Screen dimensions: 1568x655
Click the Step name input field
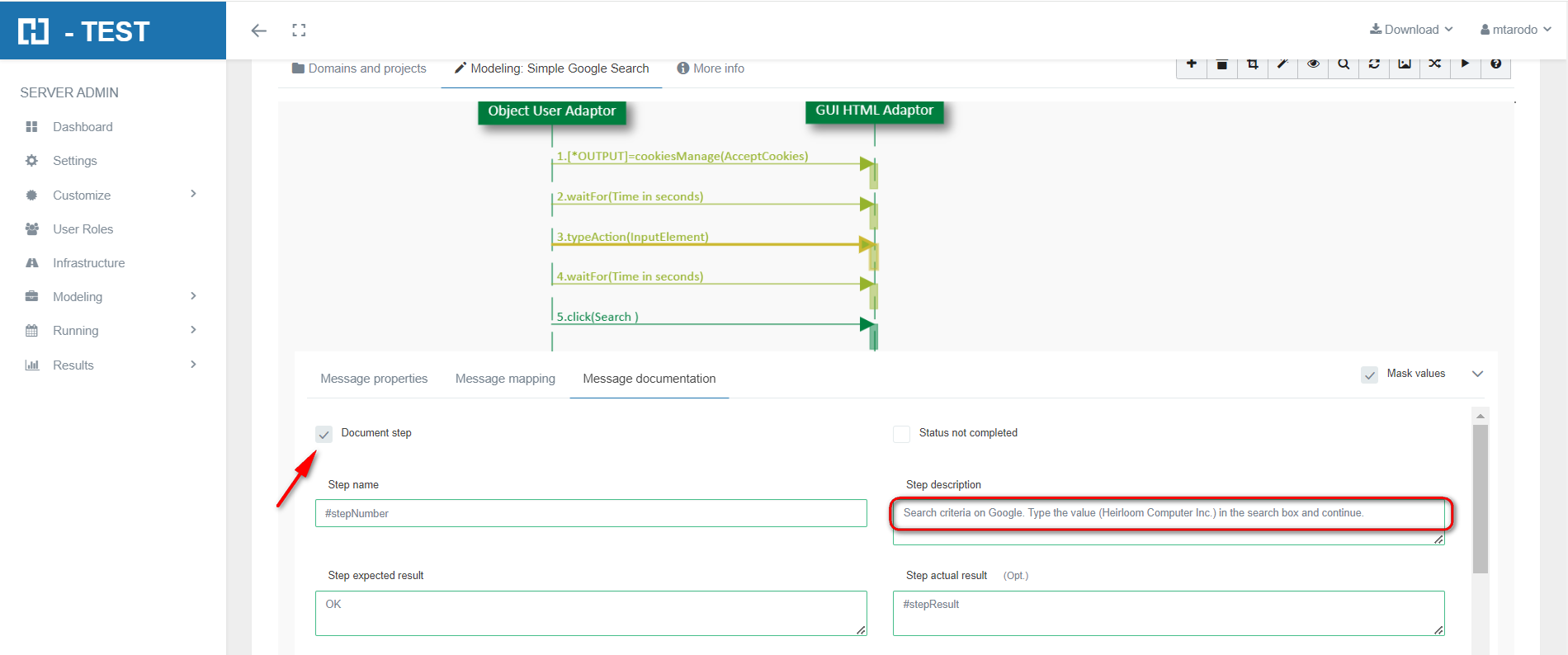pyautogui.click(x=591, y=513)
